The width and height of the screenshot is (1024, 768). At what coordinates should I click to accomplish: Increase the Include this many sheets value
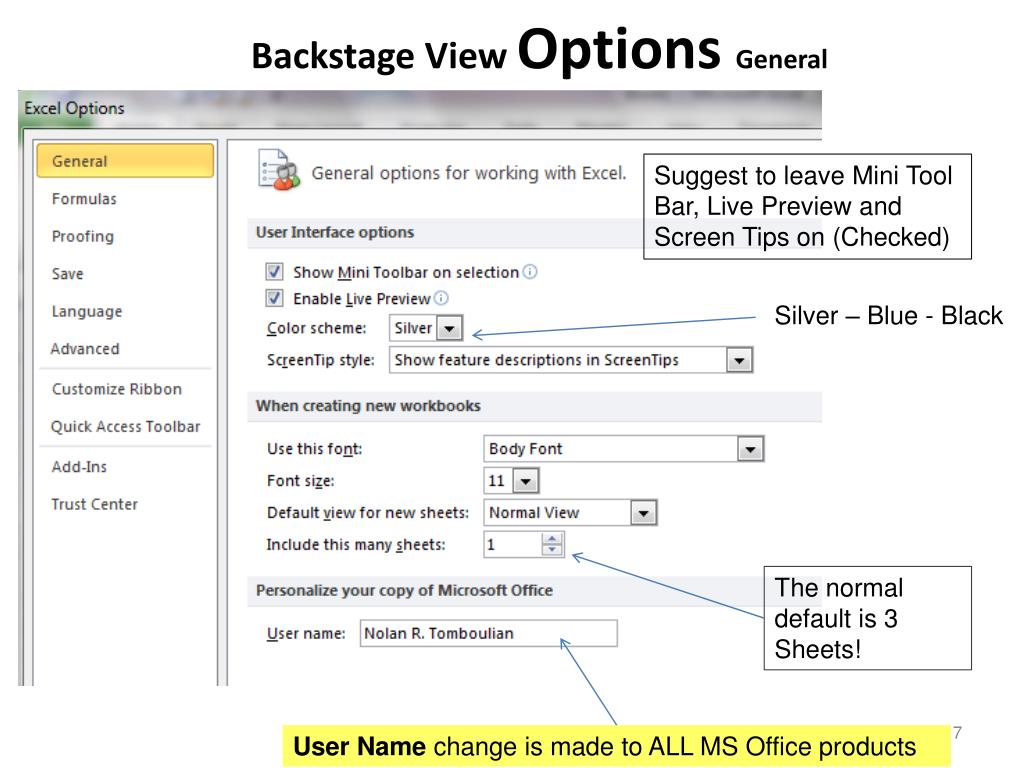552,539
